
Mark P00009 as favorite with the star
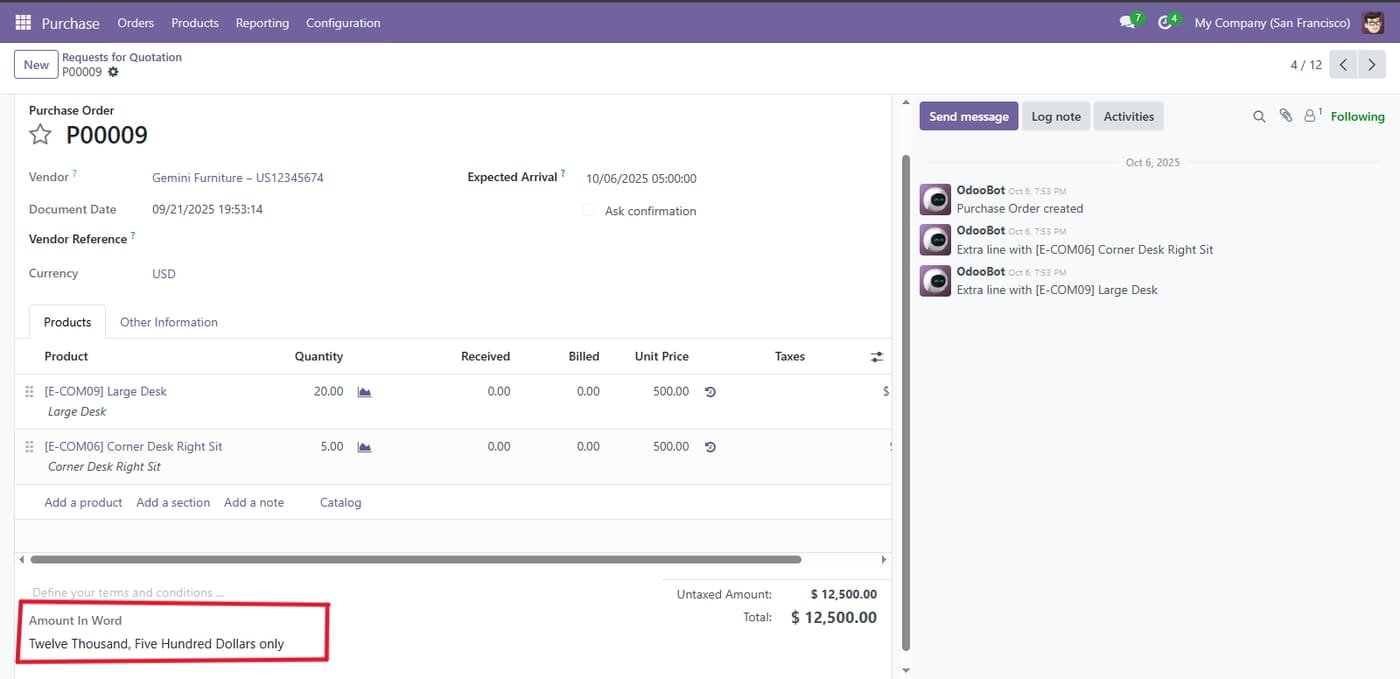tap(40, 135)
